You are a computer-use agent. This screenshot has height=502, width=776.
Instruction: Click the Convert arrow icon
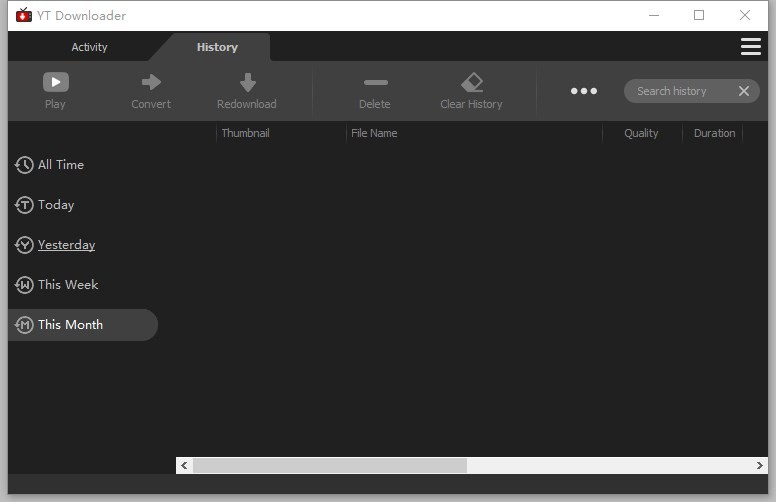[x=151, y=82]
